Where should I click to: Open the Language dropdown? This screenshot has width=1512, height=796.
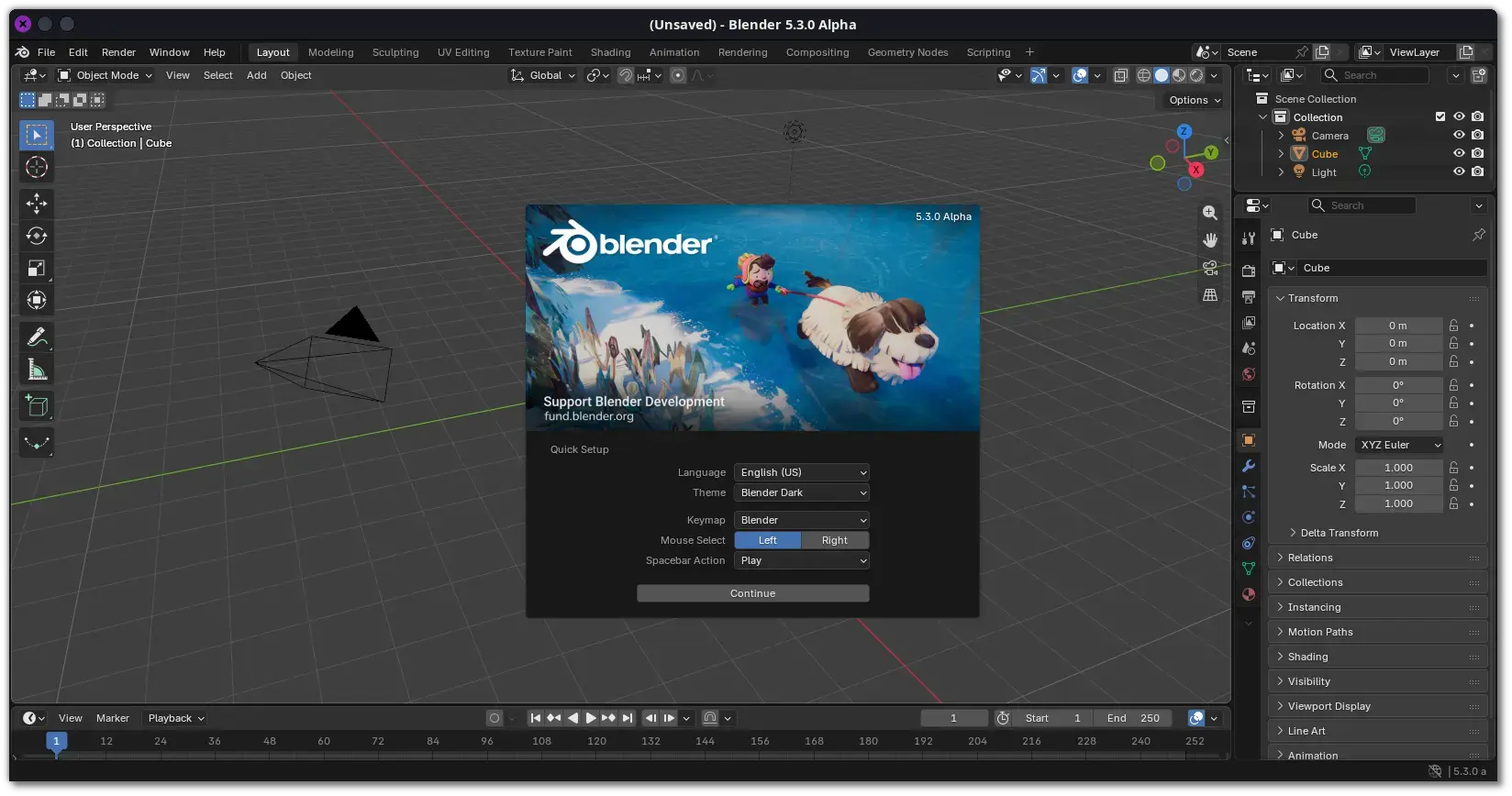802,472
